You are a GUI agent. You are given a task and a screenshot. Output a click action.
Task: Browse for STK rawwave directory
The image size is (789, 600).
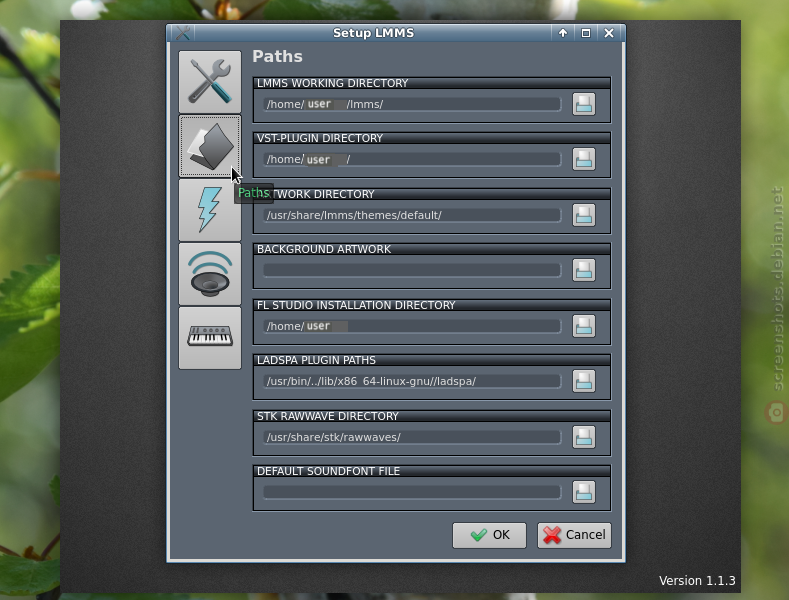point(584,437)
